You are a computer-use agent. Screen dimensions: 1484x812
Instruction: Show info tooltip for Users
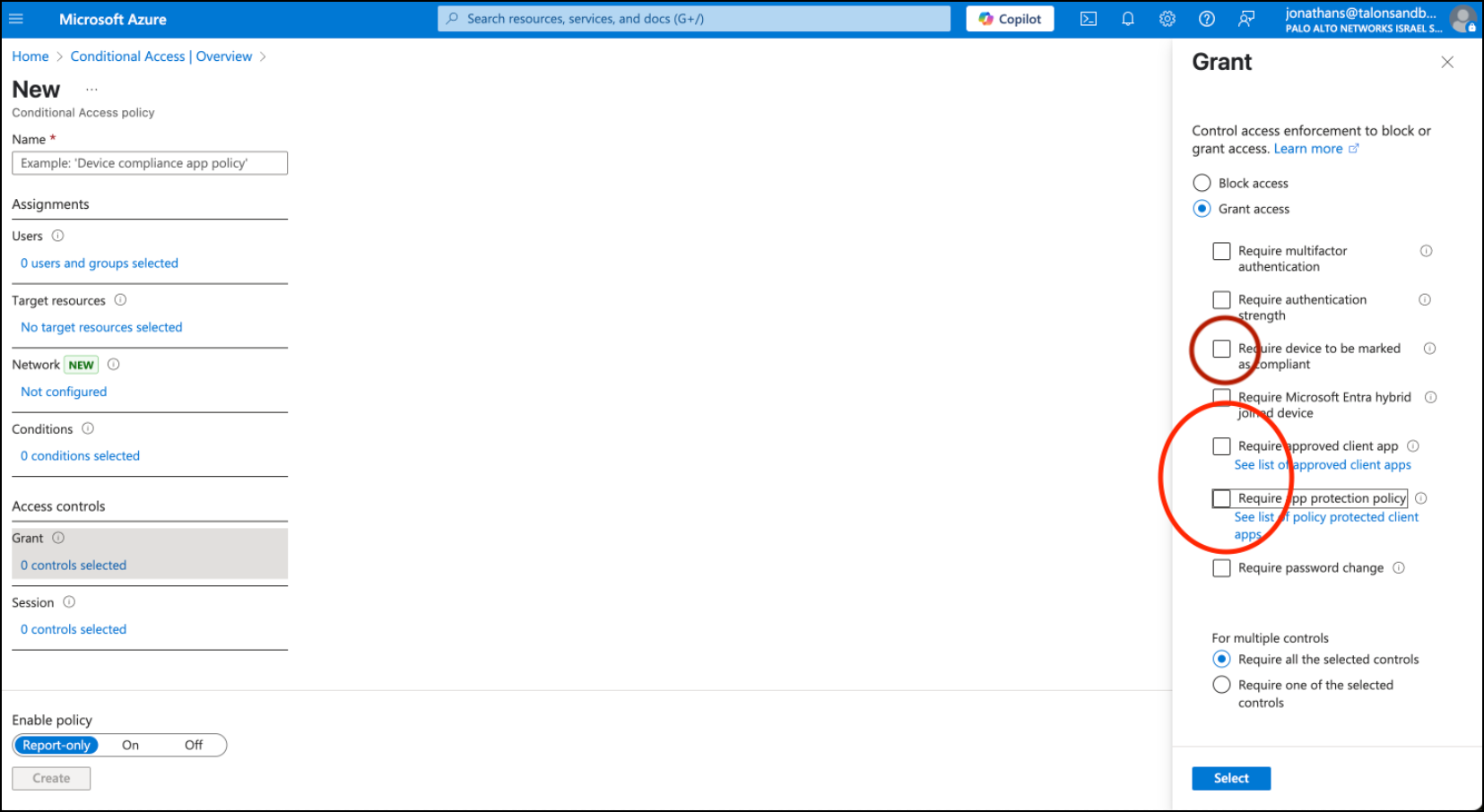[x=58, y=236]
